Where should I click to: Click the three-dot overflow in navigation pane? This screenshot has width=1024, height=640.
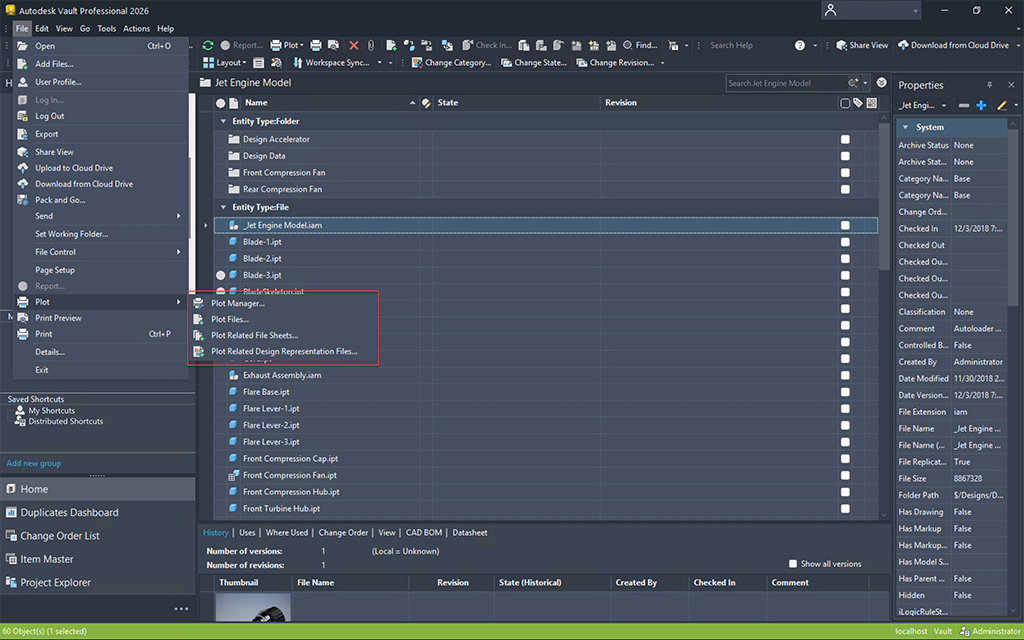181,609
